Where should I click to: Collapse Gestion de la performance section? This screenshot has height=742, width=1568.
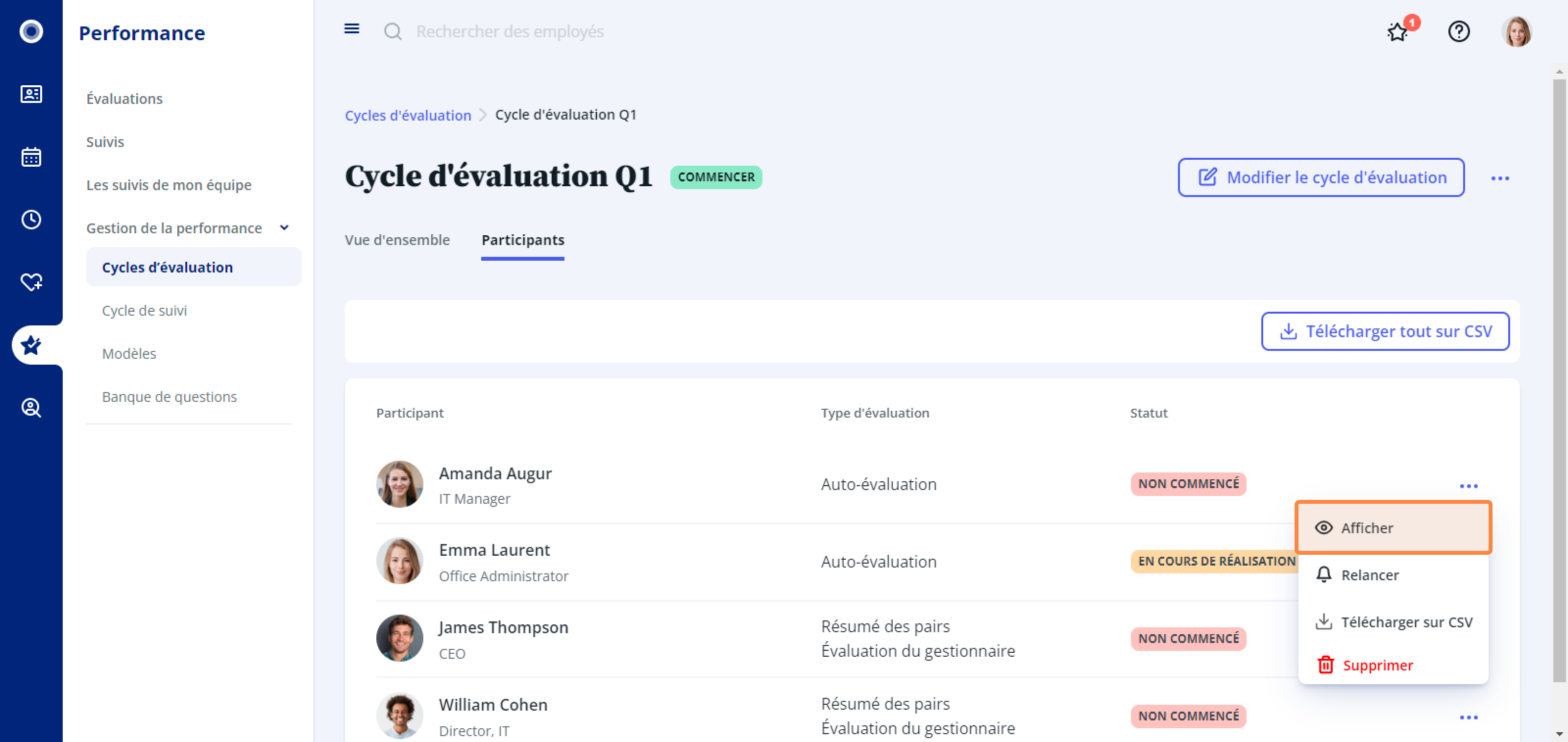(284, 228)
